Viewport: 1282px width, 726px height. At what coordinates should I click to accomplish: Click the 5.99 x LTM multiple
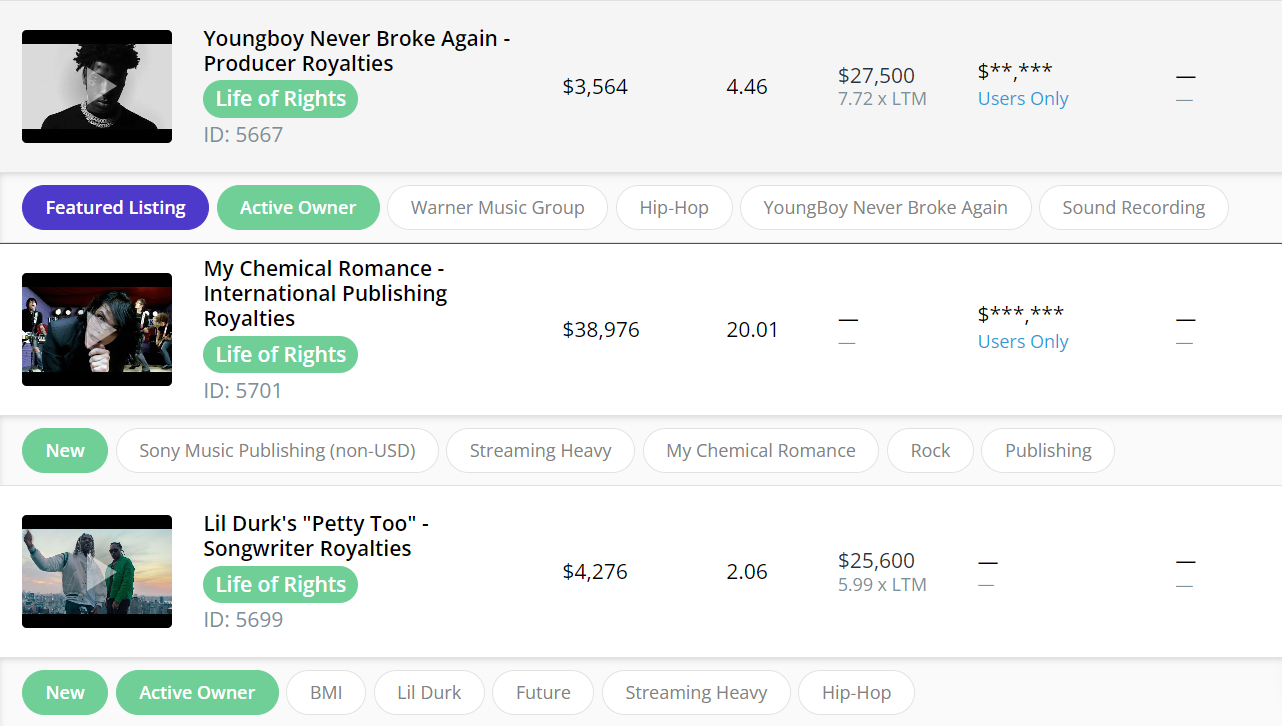[x=882, y=585]
